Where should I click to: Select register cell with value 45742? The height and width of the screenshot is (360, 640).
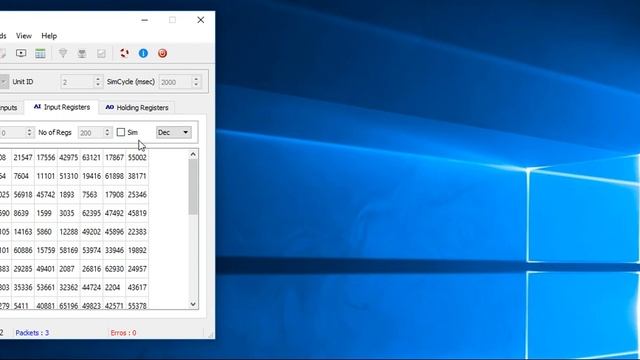(46, 195)
